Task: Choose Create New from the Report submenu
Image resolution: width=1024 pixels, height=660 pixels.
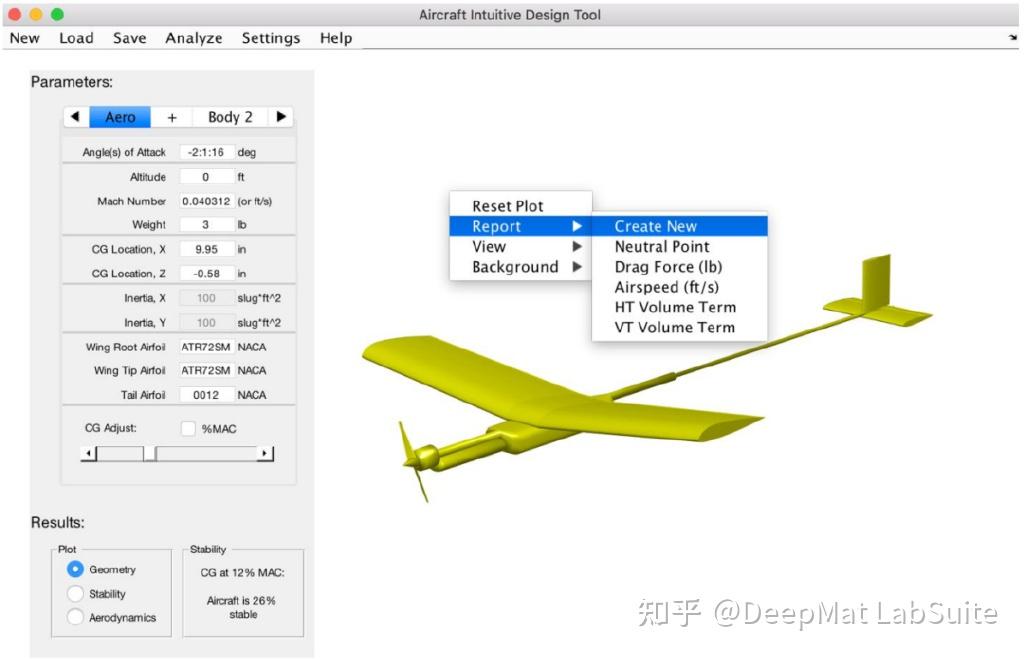Action: [655, 226]
